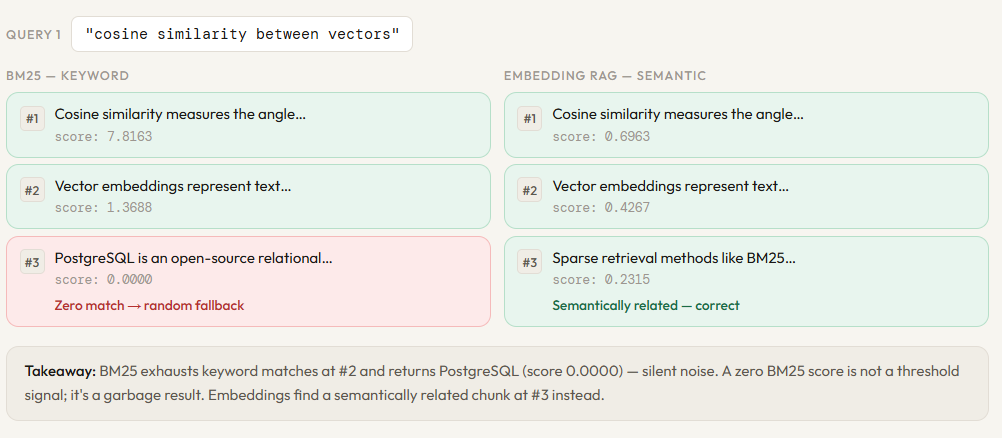Click the "Zero match → random fallback" warning

point(149,305)
